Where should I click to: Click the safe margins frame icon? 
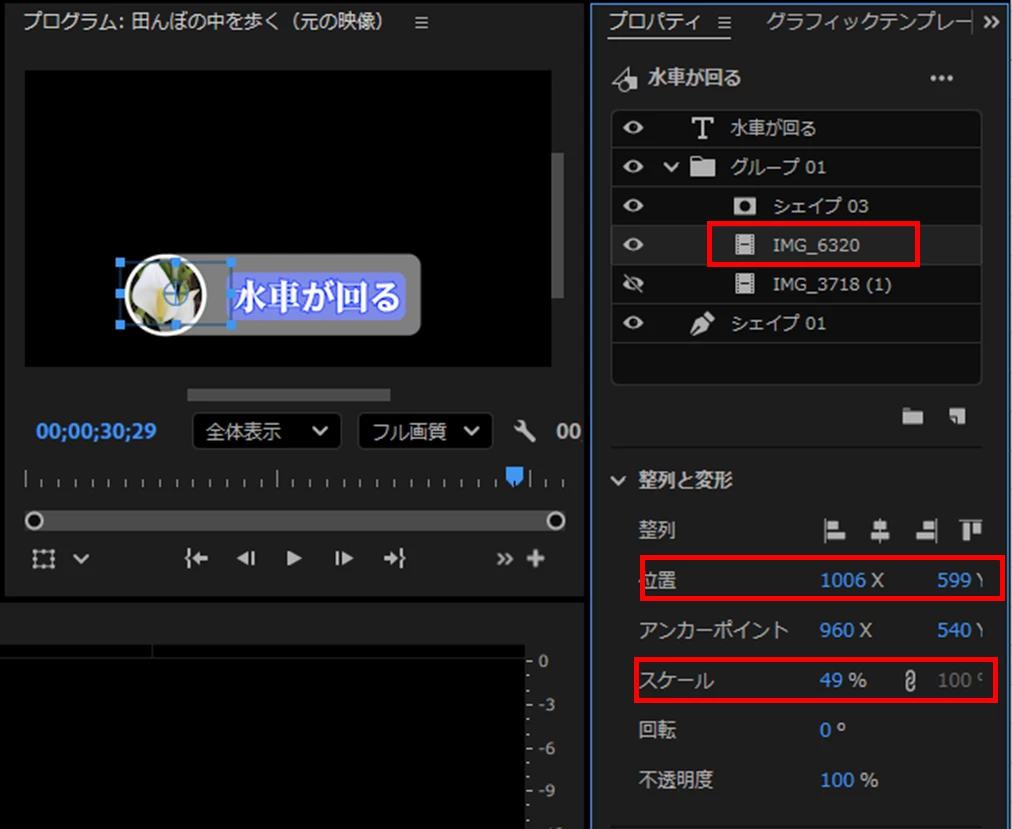43,558
